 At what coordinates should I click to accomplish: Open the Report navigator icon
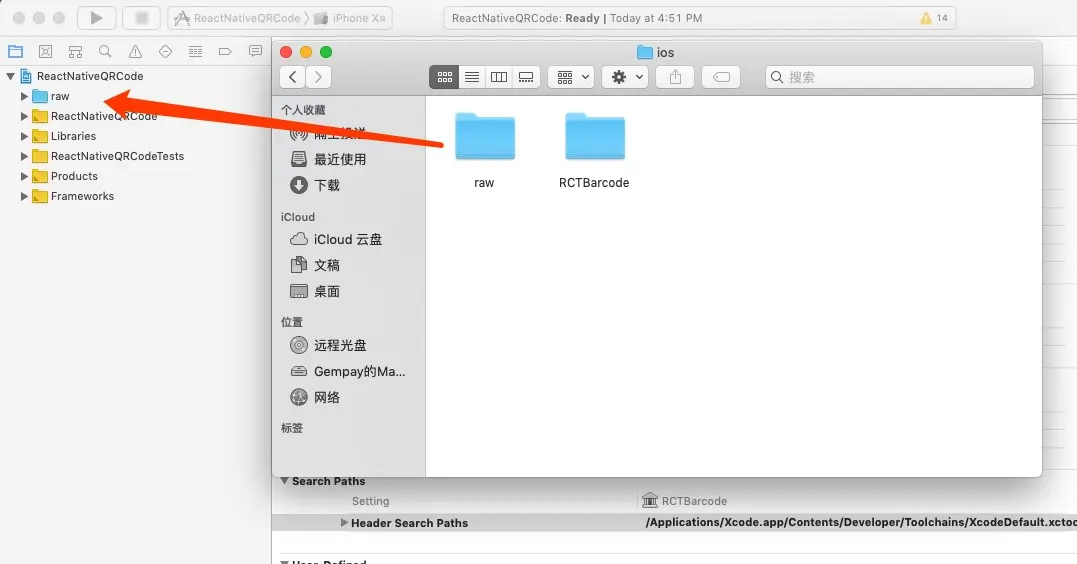256,52
